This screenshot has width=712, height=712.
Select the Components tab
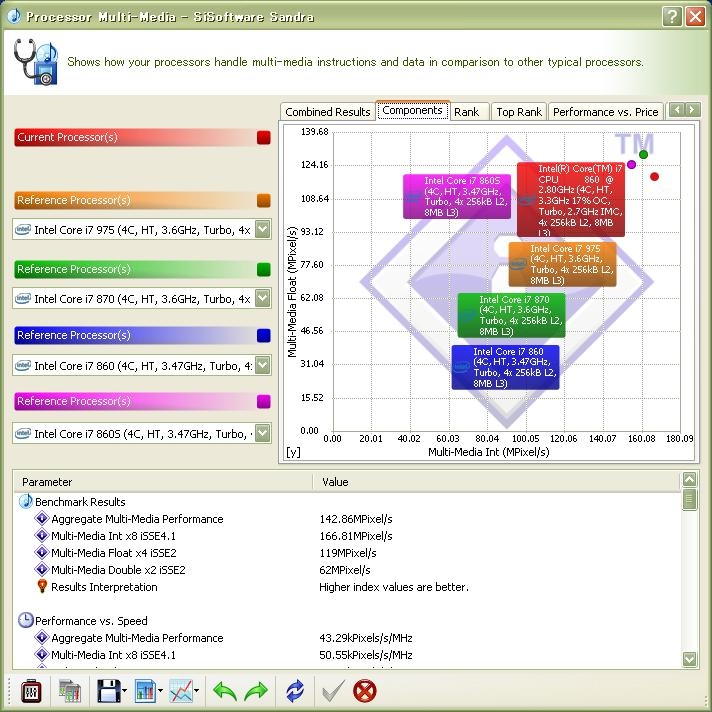coord(412,110)
